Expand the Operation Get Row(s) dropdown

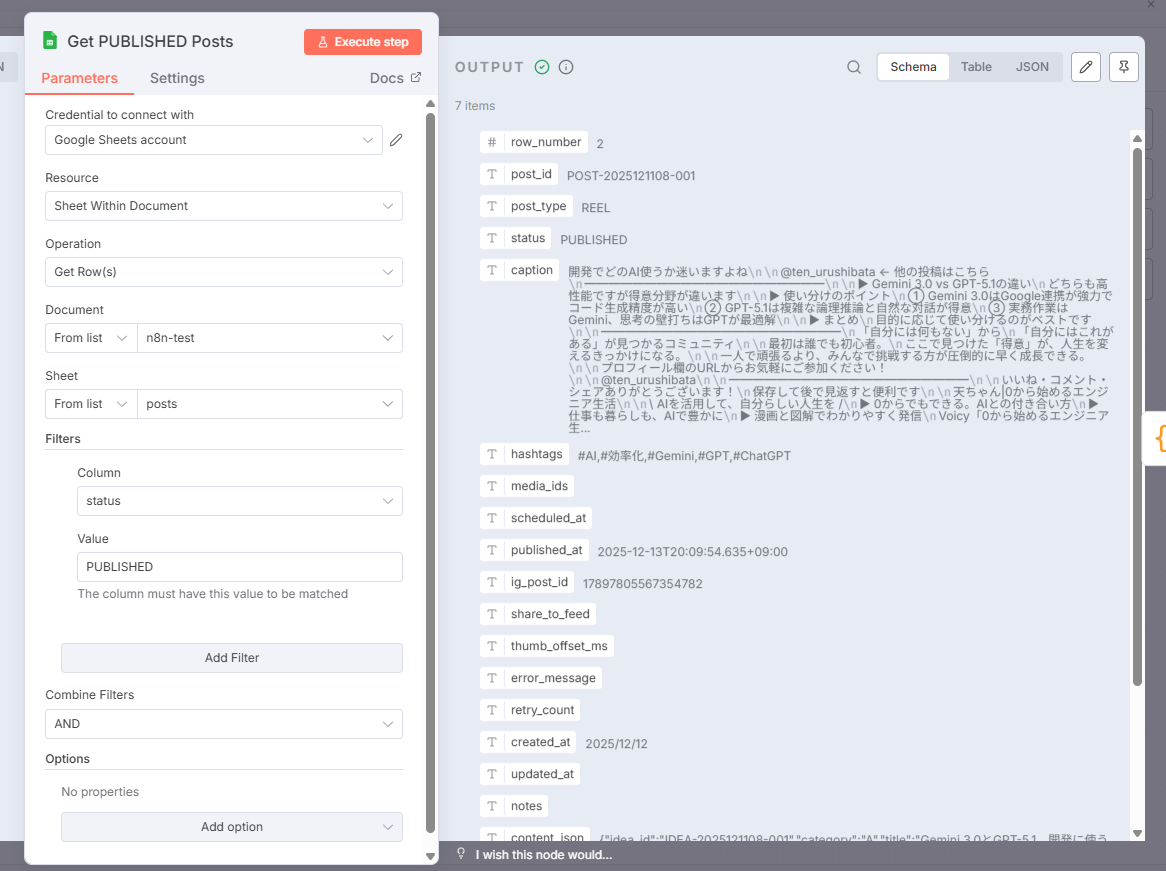(x=224, y=272)
